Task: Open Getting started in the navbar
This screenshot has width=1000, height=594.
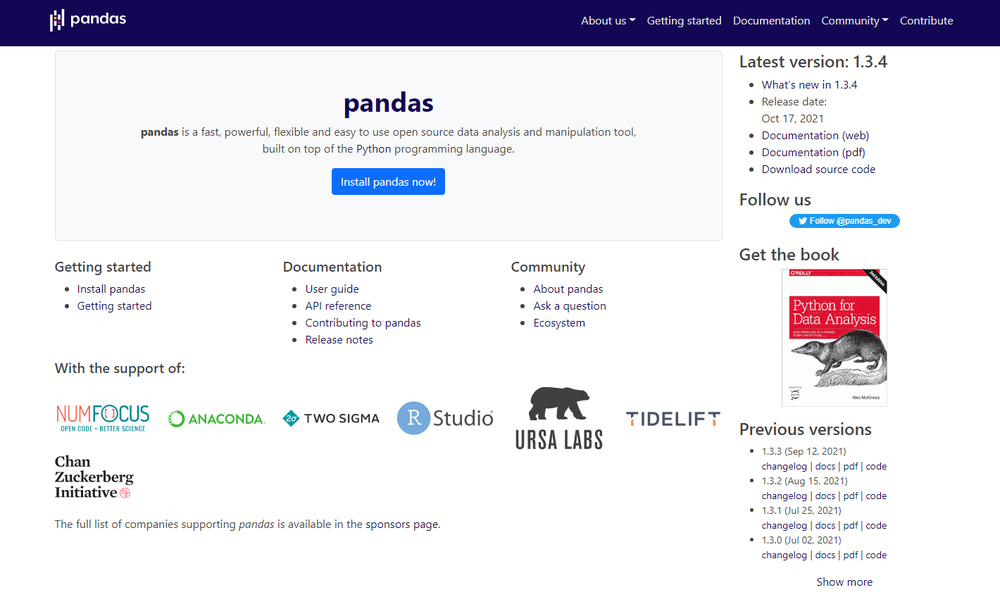Action: 684,20
